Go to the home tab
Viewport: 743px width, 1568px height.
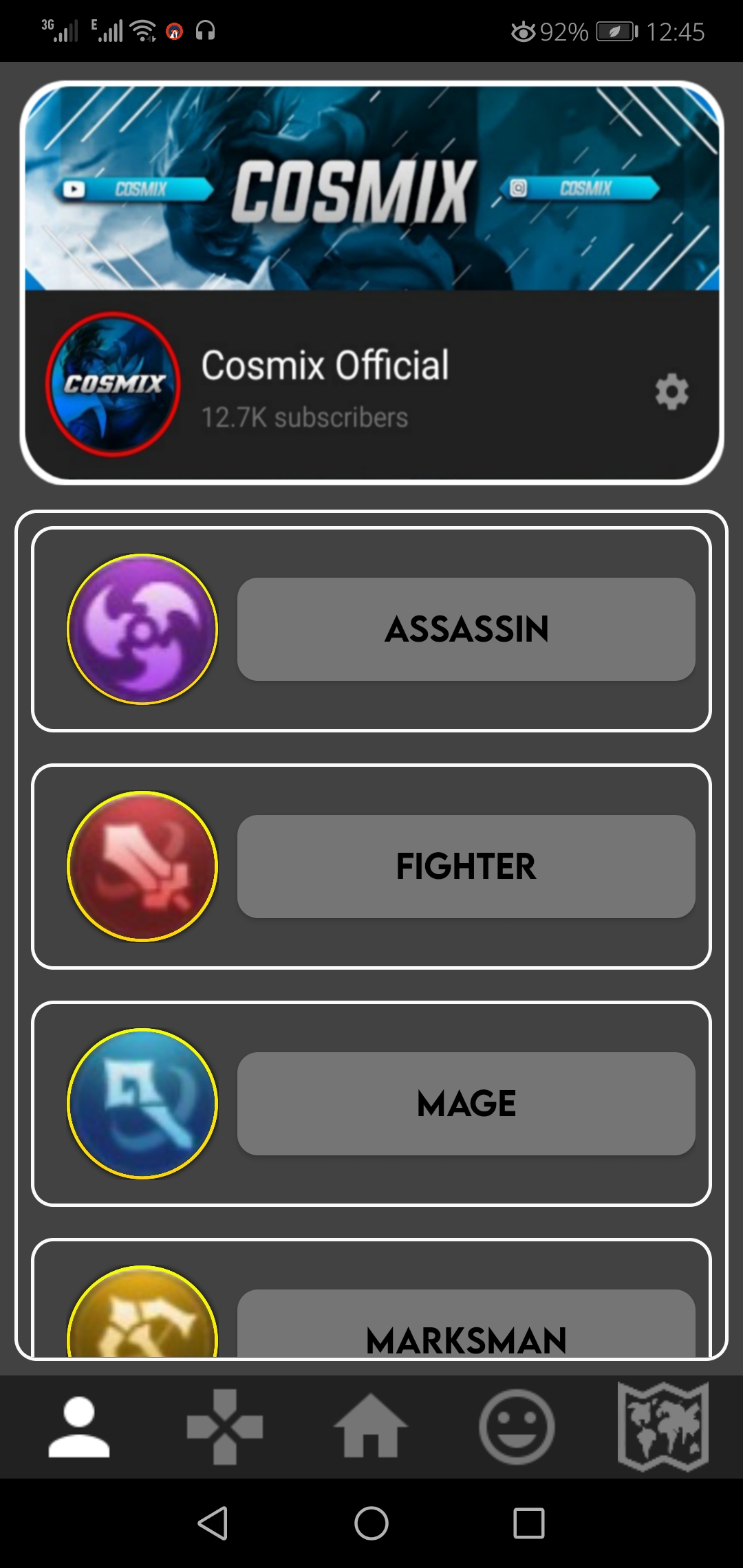pyautogui.click(x=371, y=1426)
